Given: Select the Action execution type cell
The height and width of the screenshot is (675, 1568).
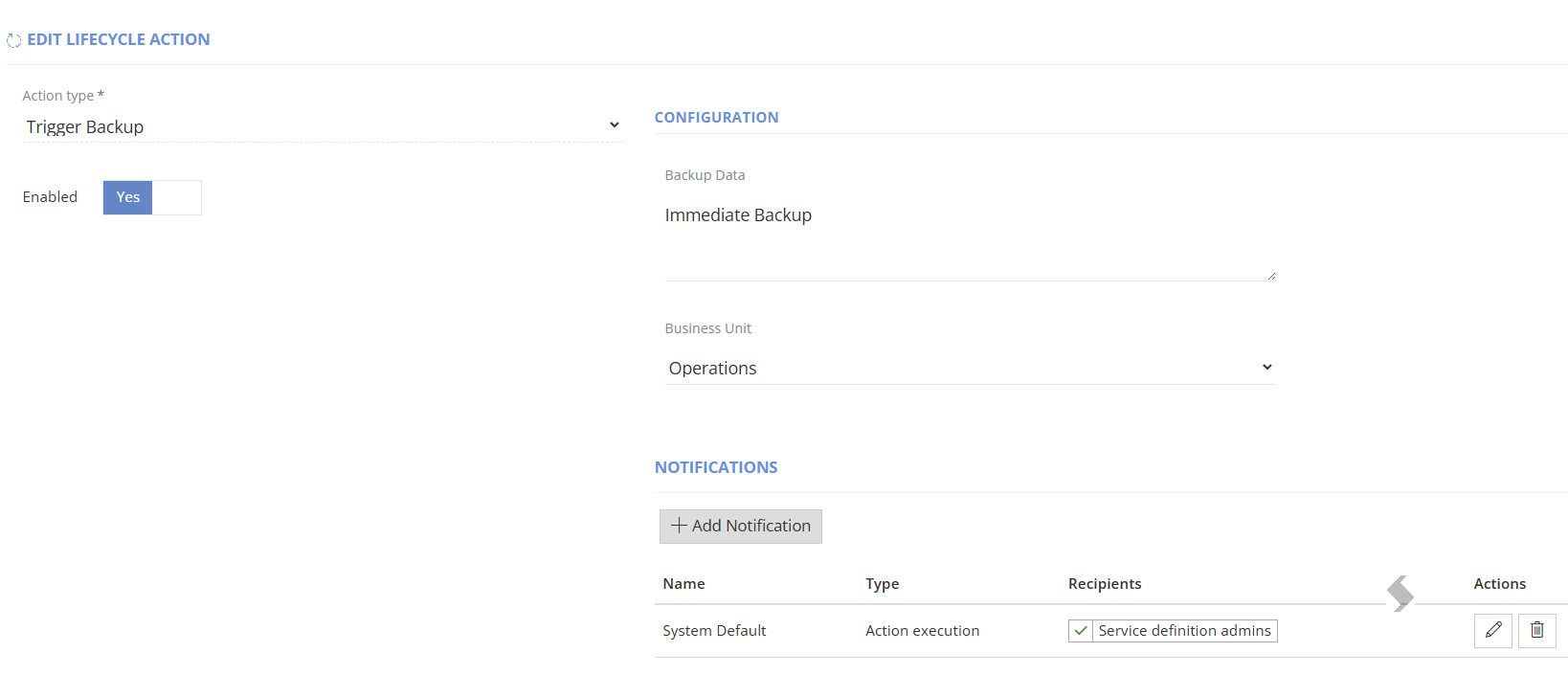Looking at the screenshot, I should 922,631.
